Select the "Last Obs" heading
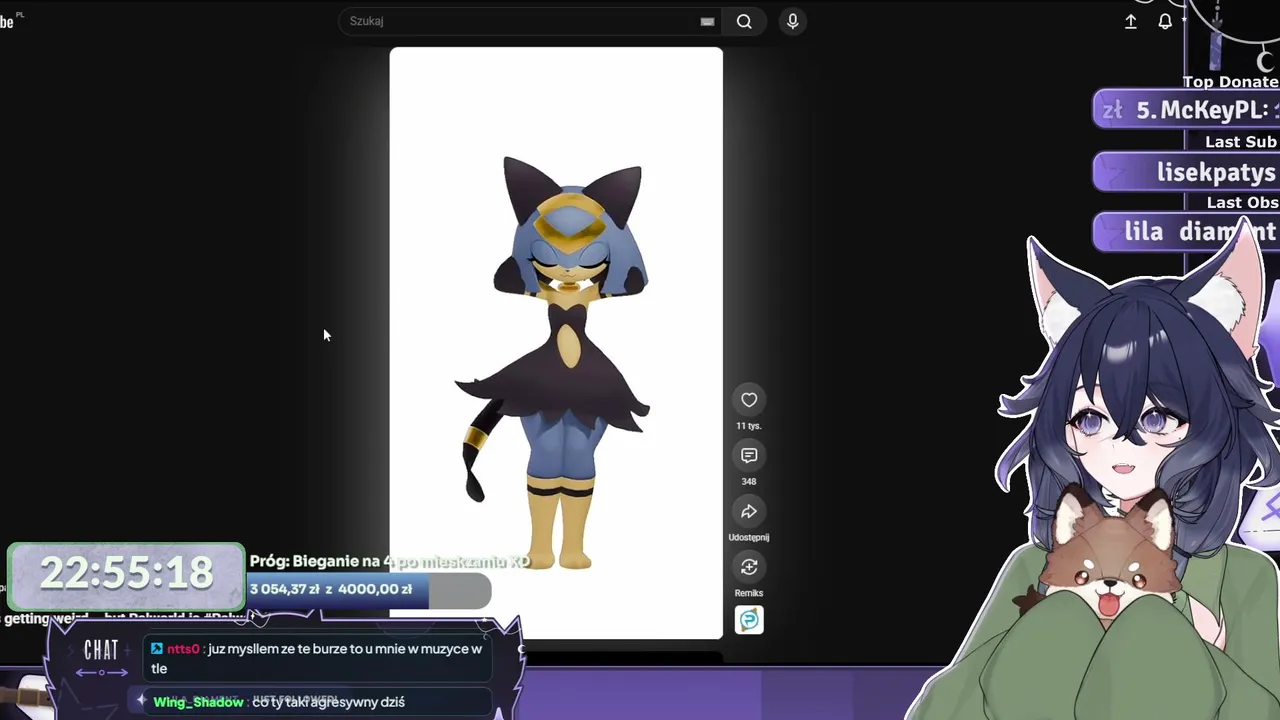The width and height of the screenshot is (1280, 720). tap(1242, 203)
